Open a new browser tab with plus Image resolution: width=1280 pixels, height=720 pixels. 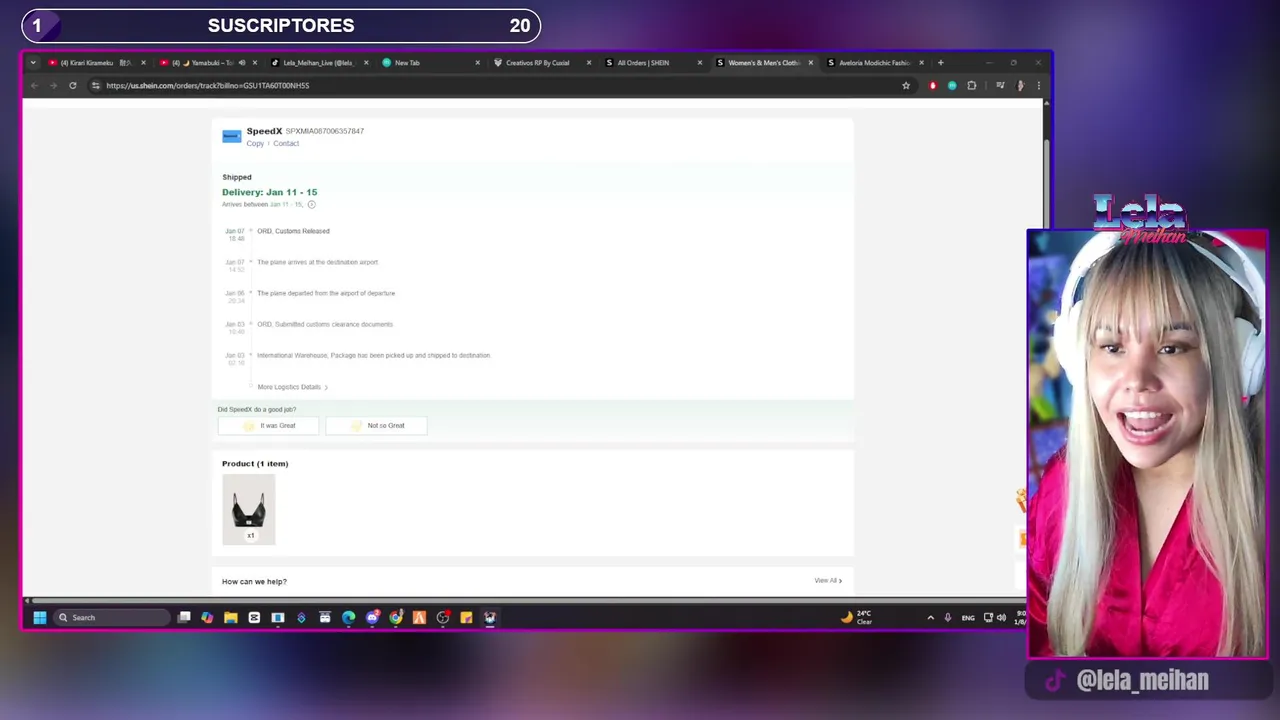coord(940,63)
